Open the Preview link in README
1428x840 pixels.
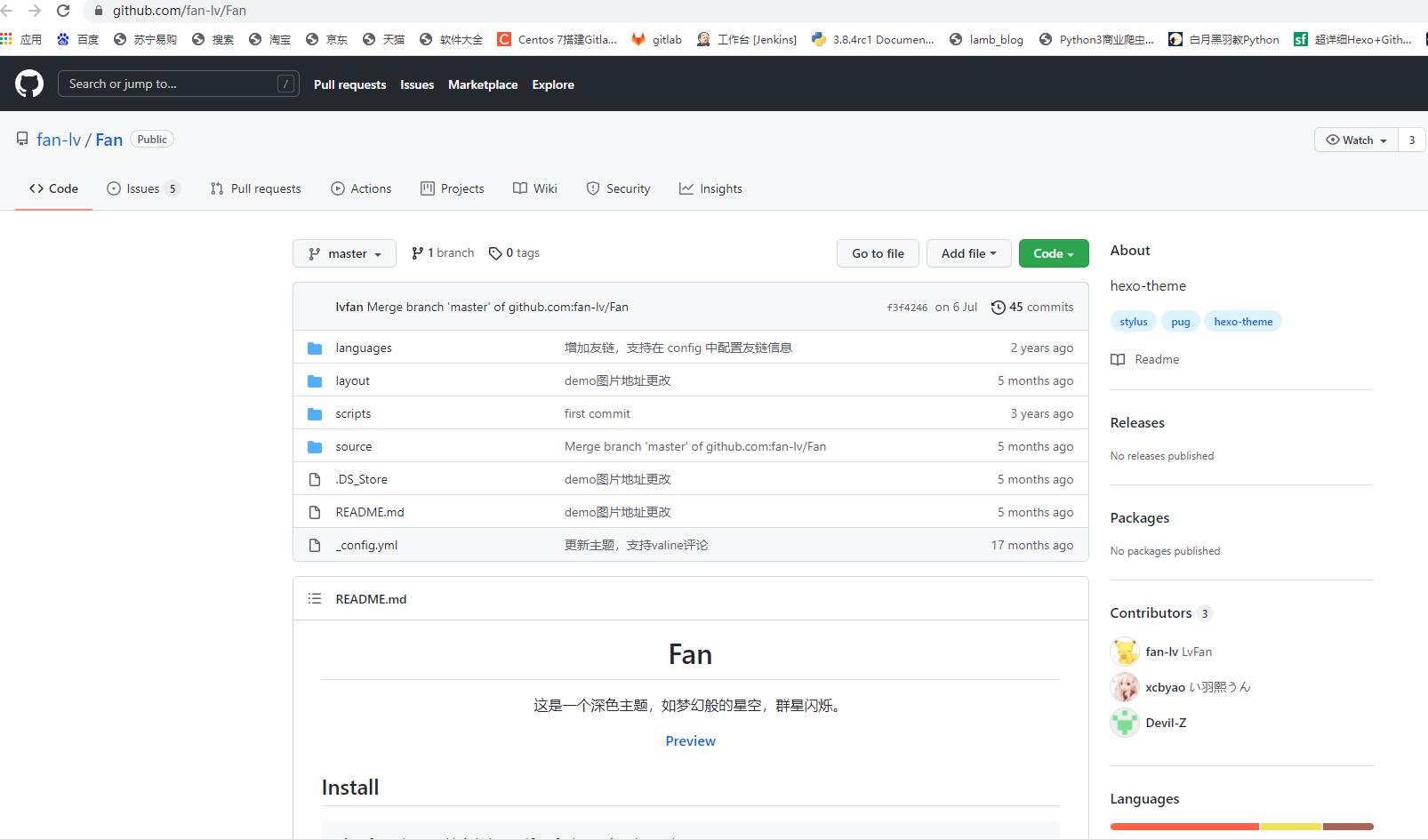click(691, 740)
